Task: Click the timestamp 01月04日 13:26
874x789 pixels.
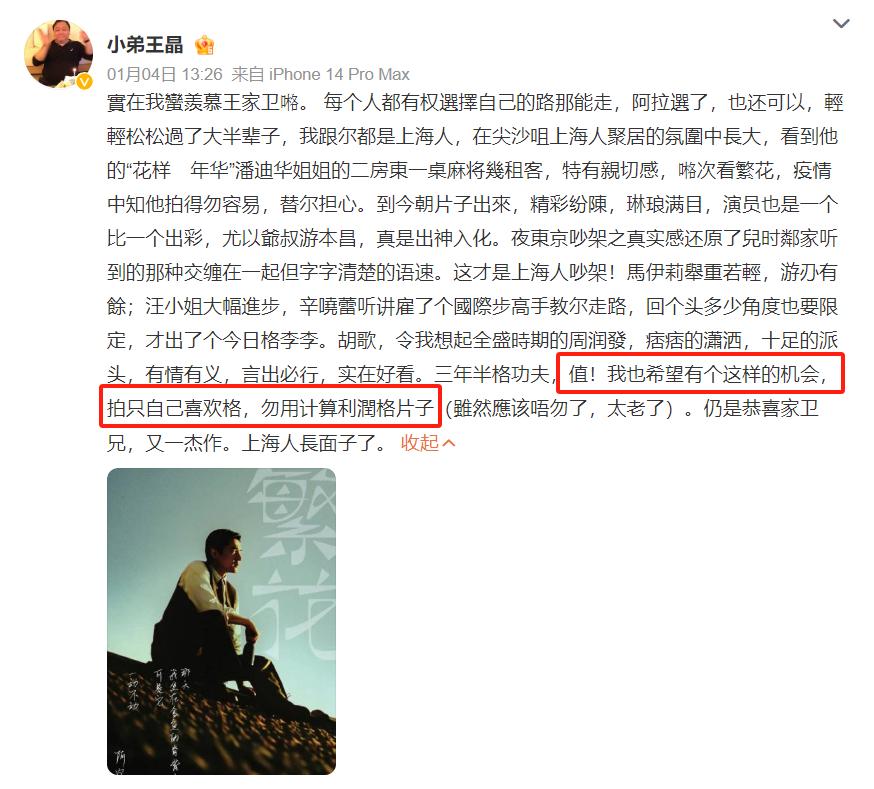Action: [x=164, y=74]
